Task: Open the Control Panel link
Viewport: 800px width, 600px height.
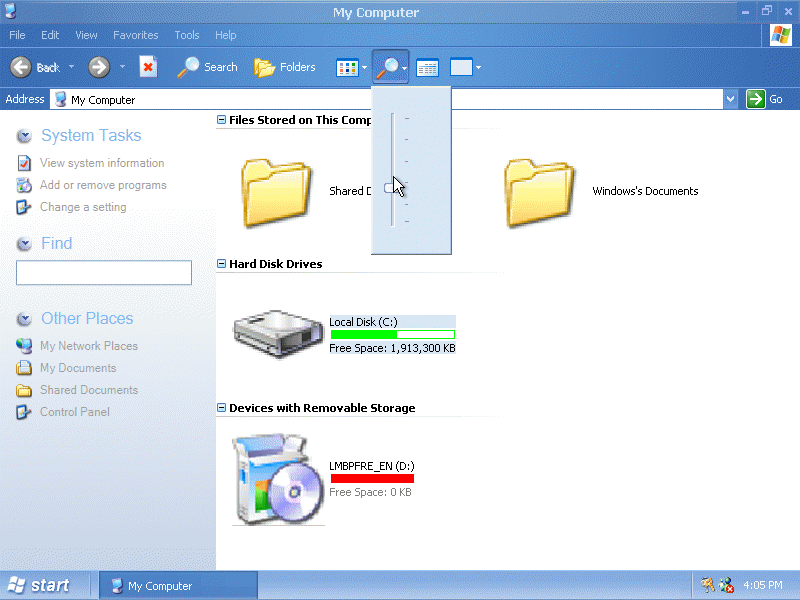Action: coord(74,412)
